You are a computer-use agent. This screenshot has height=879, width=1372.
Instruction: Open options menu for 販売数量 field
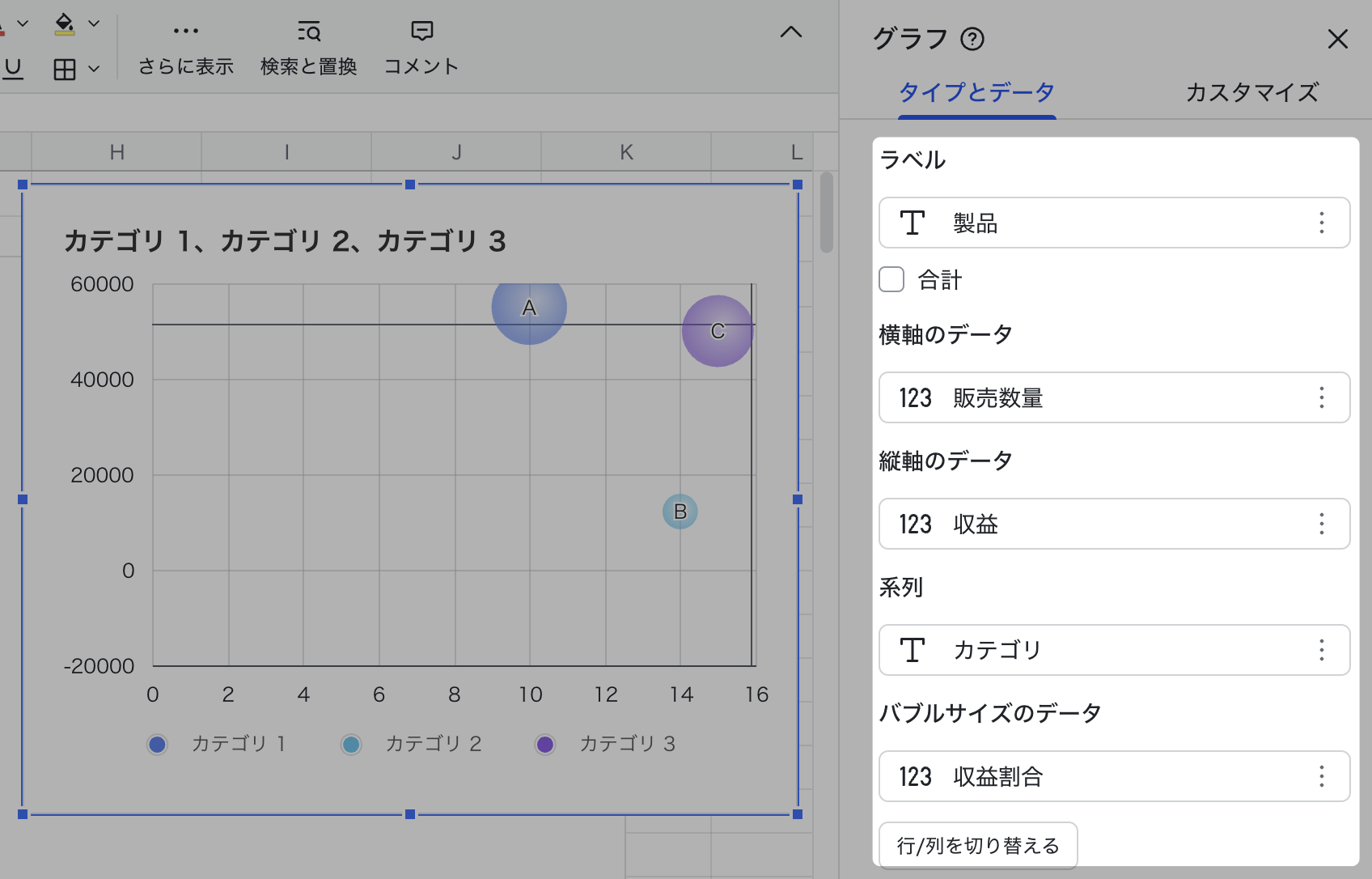[x=1321, y=397]
